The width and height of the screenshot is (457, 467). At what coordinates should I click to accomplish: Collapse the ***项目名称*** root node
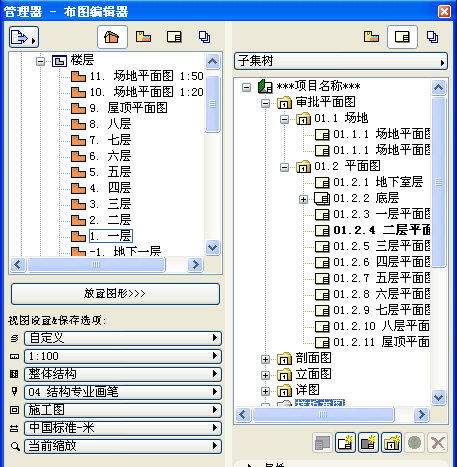pyautogui.click(x=246, y=88)
